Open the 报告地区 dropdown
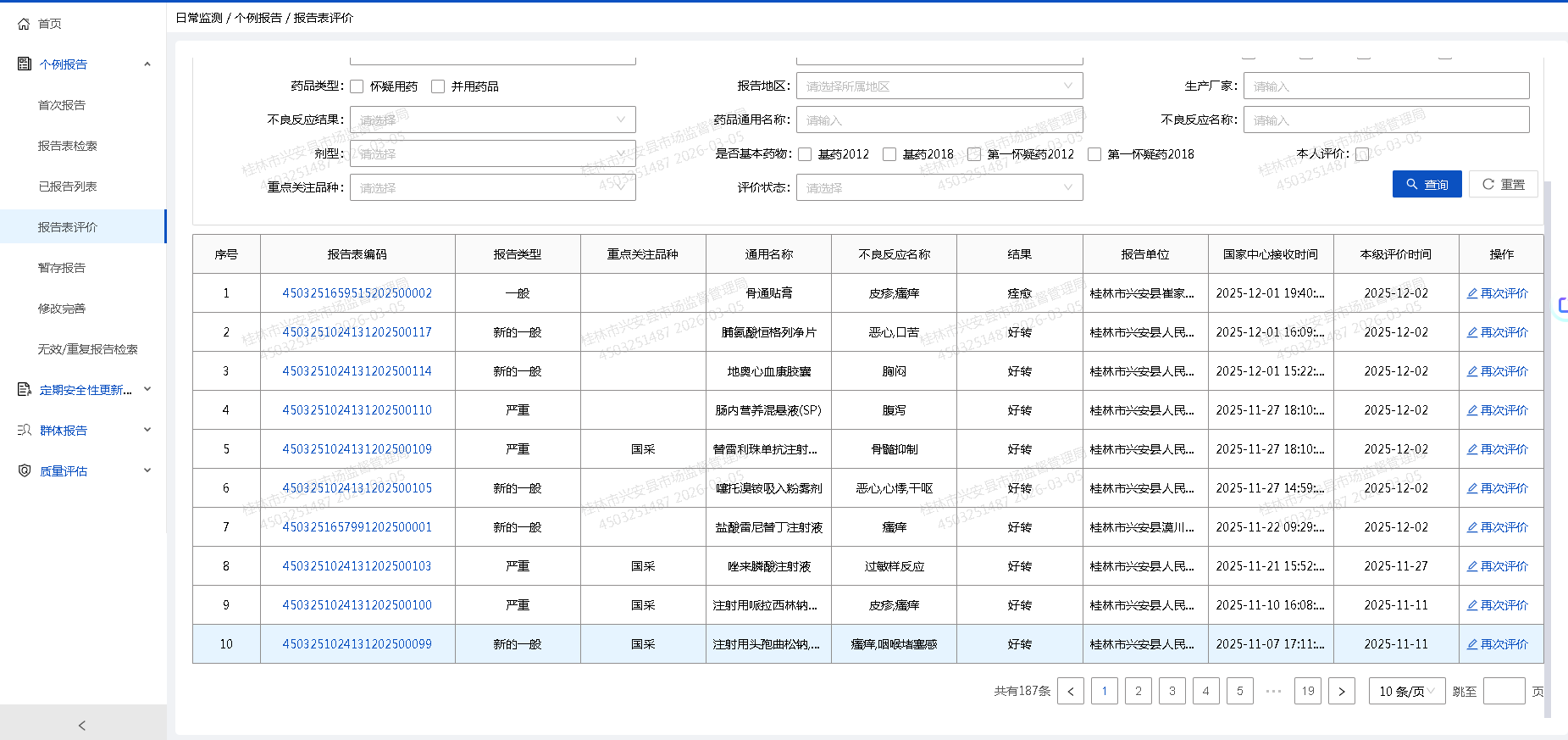The image size is (1568, 740). [939, 86]
